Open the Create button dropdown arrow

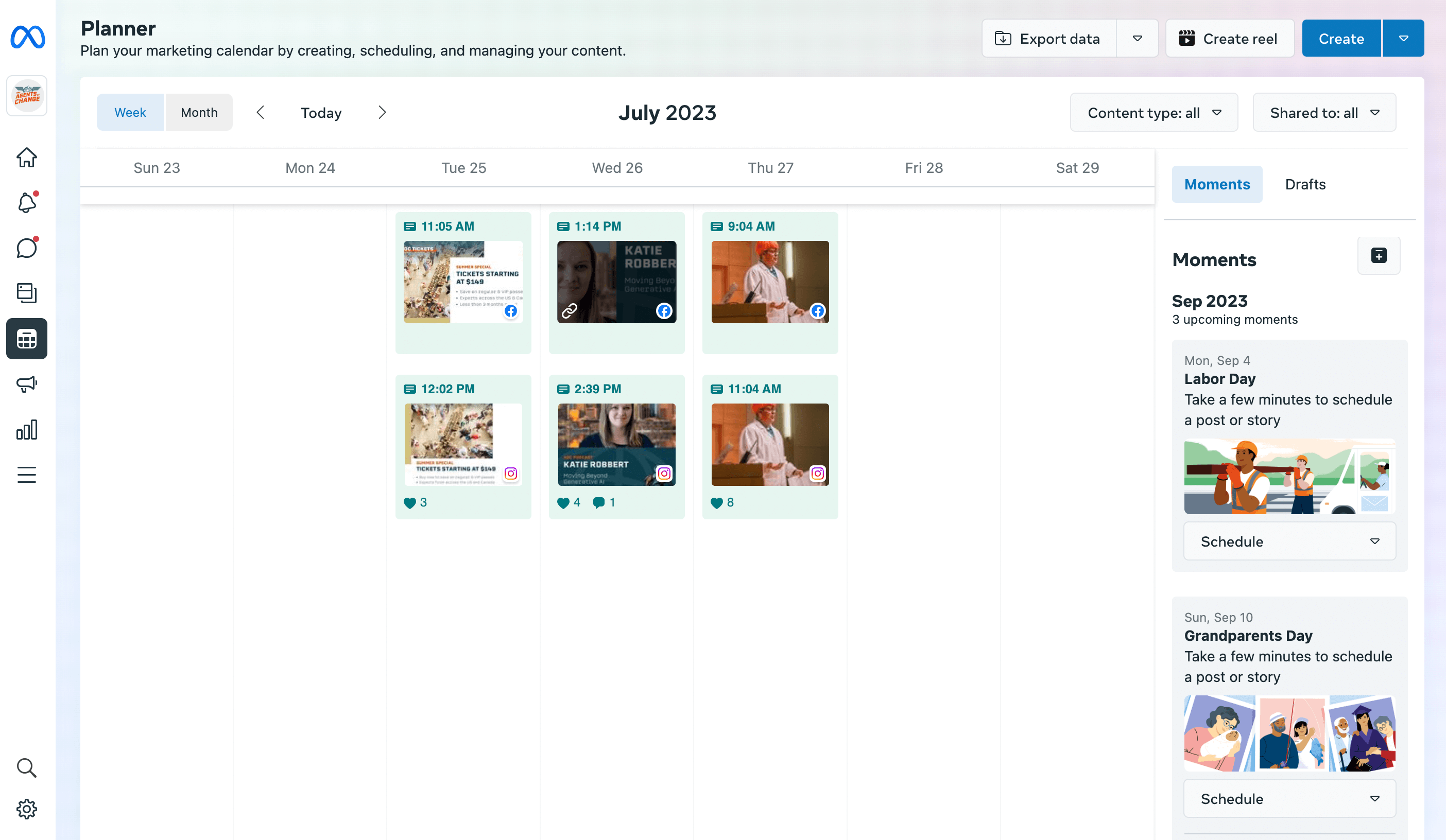1403,39
